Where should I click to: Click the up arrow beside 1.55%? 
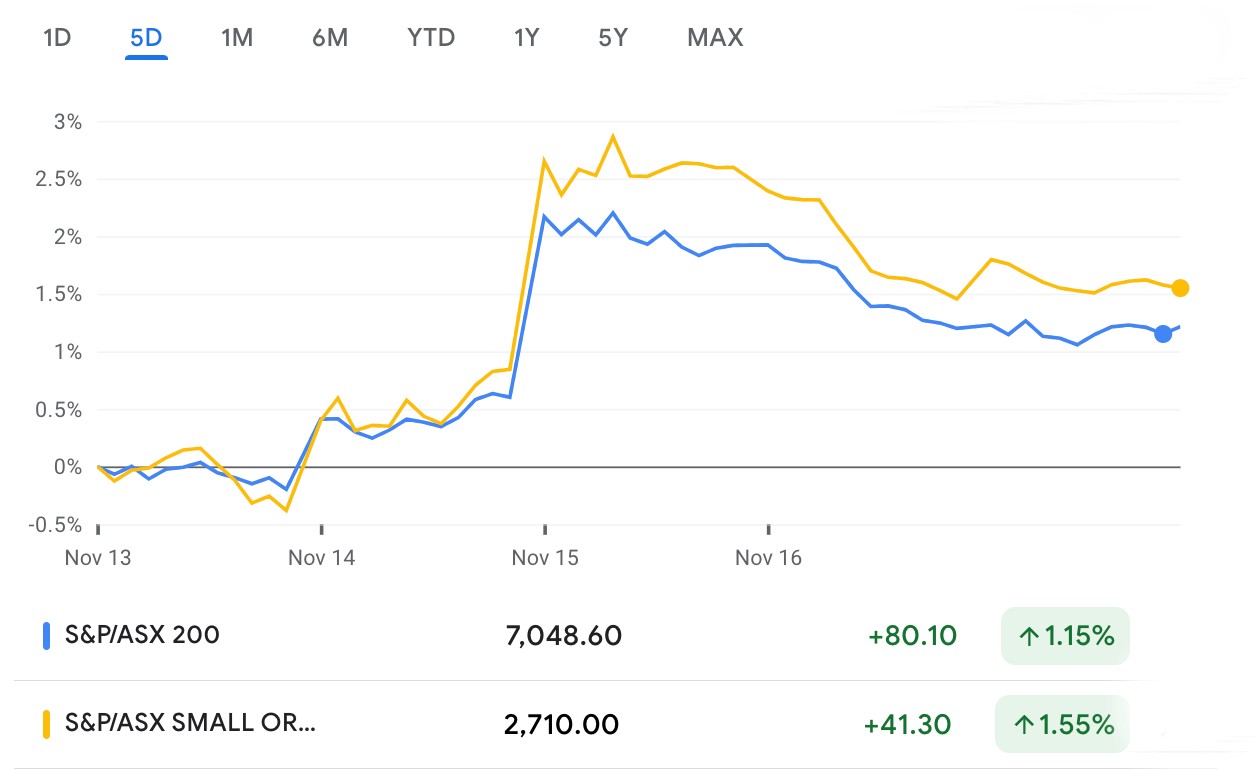coord(1026,724)
